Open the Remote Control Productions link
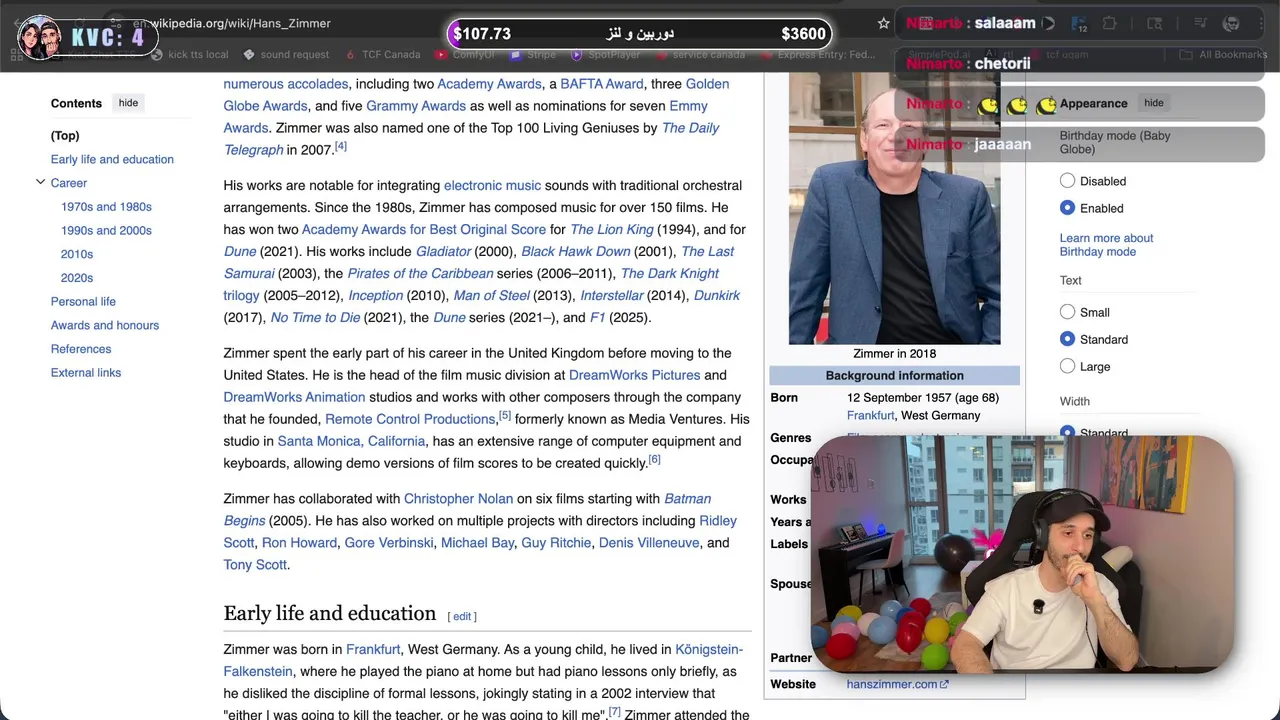Image resolution: width=1280 pixels, height=720 pixels. (x=410, y=420)
